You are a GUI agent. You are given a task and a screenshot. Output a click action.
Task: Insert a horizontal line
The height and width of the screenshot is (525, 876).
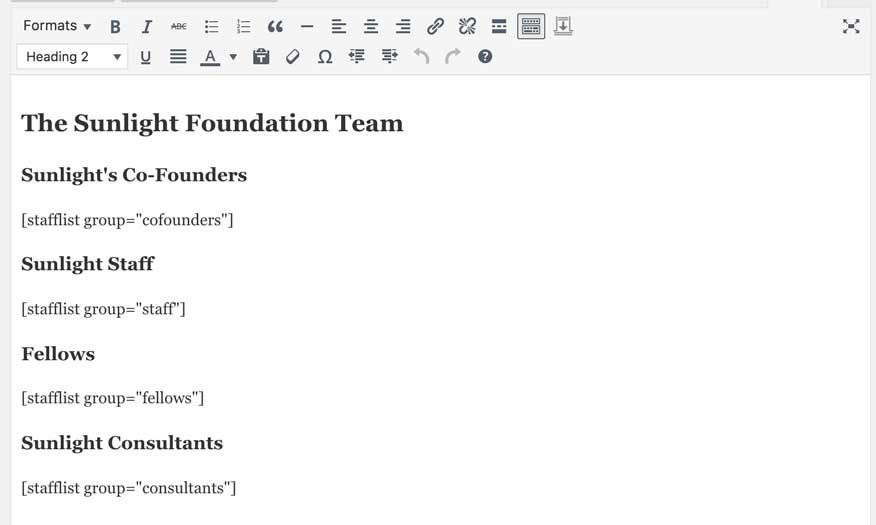coord(307,26)
